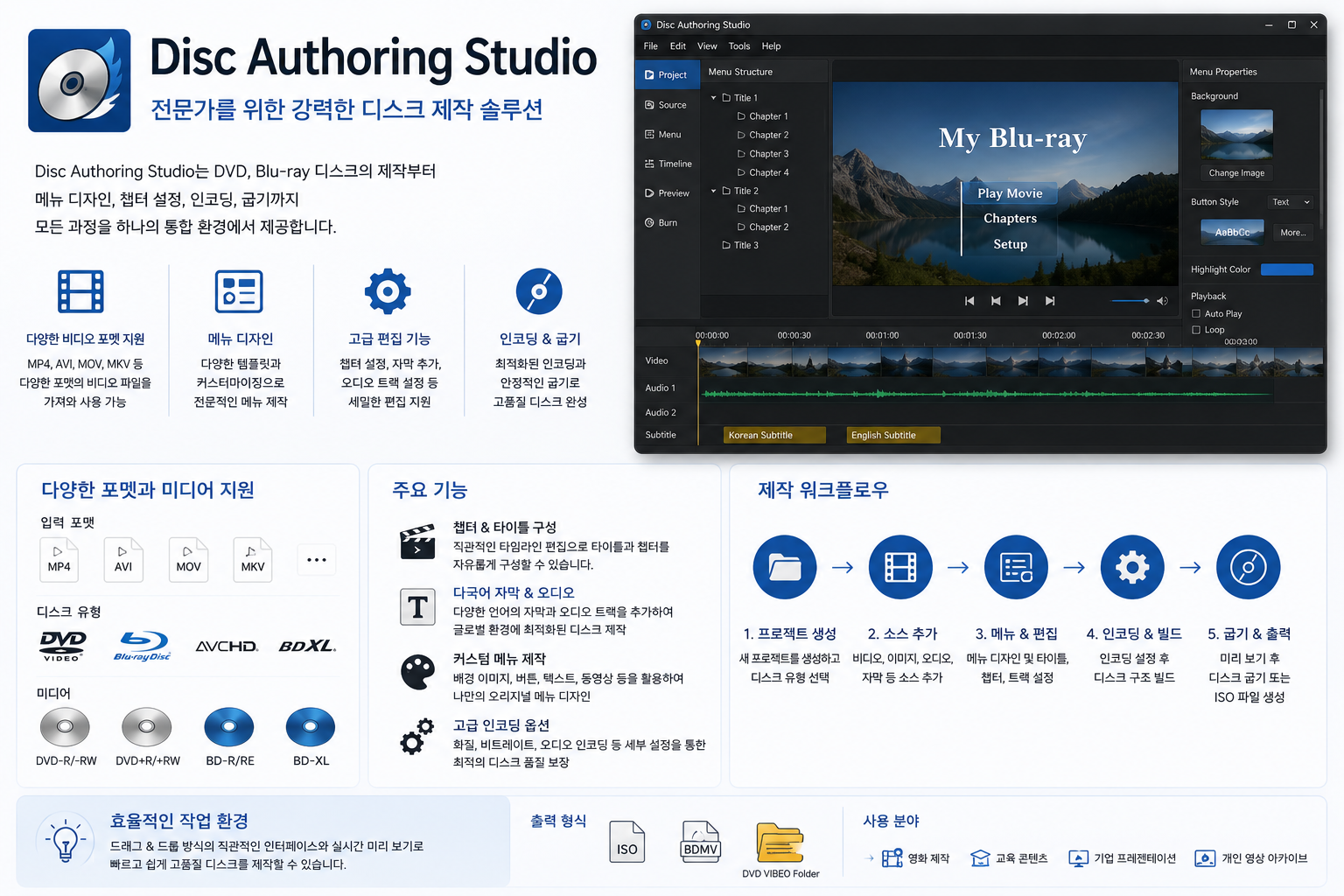The width and height of the screenshot is (1344, 896).
Task: Select the AVI input format icon
Action: click(x=123, y=559)
